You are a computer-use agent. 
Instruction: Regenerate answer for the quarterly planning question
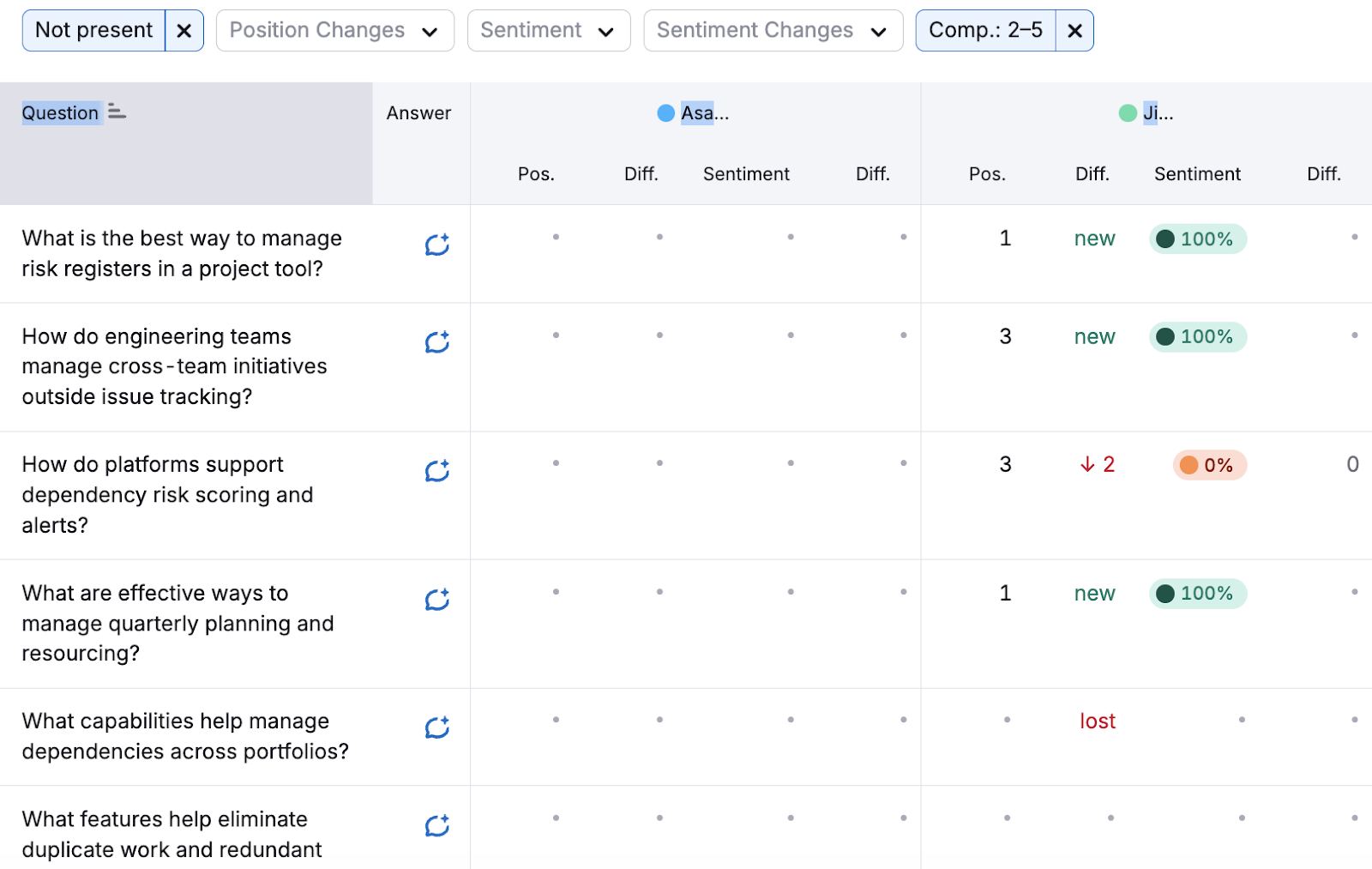tap(437, 599)
